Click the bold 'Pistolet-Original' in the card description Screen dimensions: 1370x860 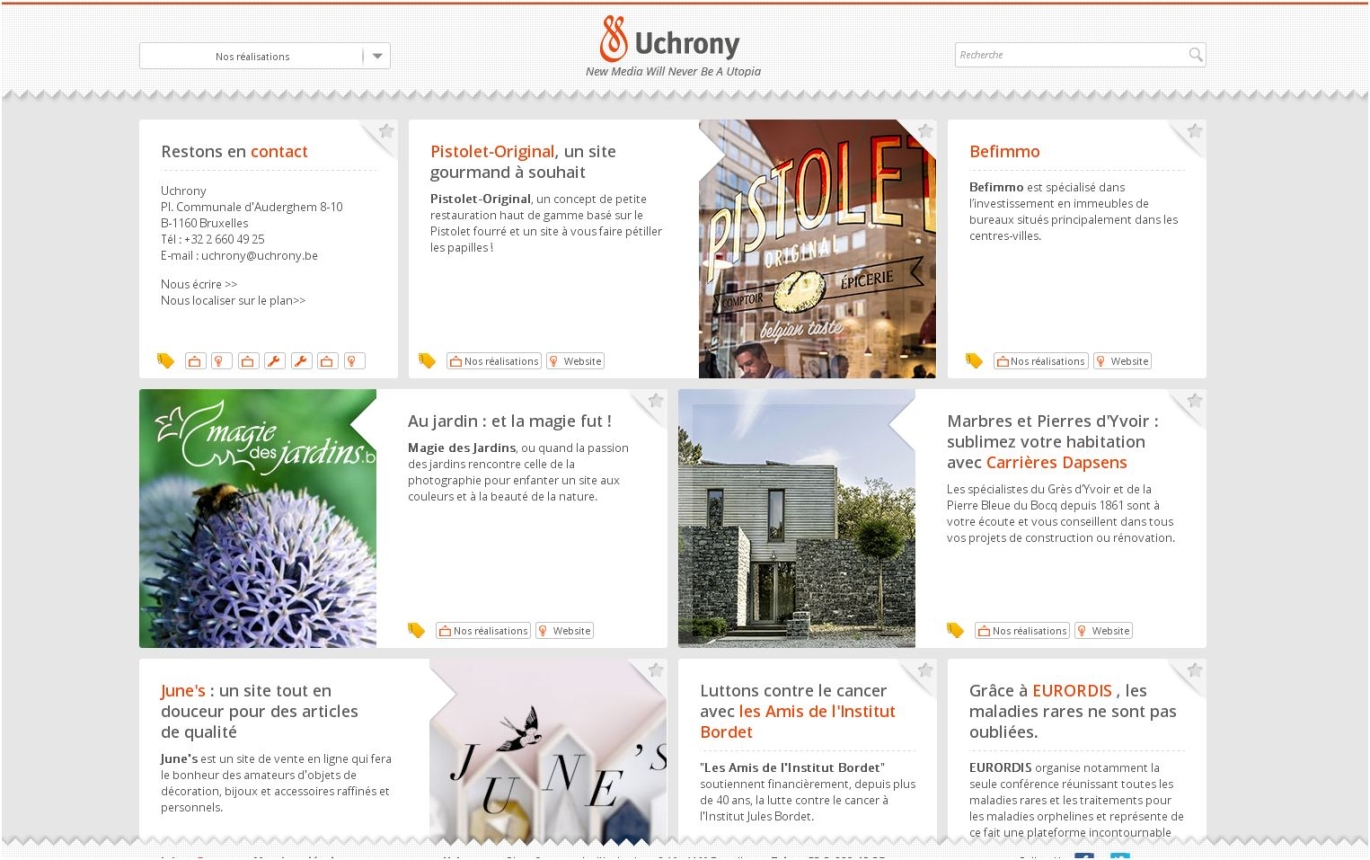[480, 199]
